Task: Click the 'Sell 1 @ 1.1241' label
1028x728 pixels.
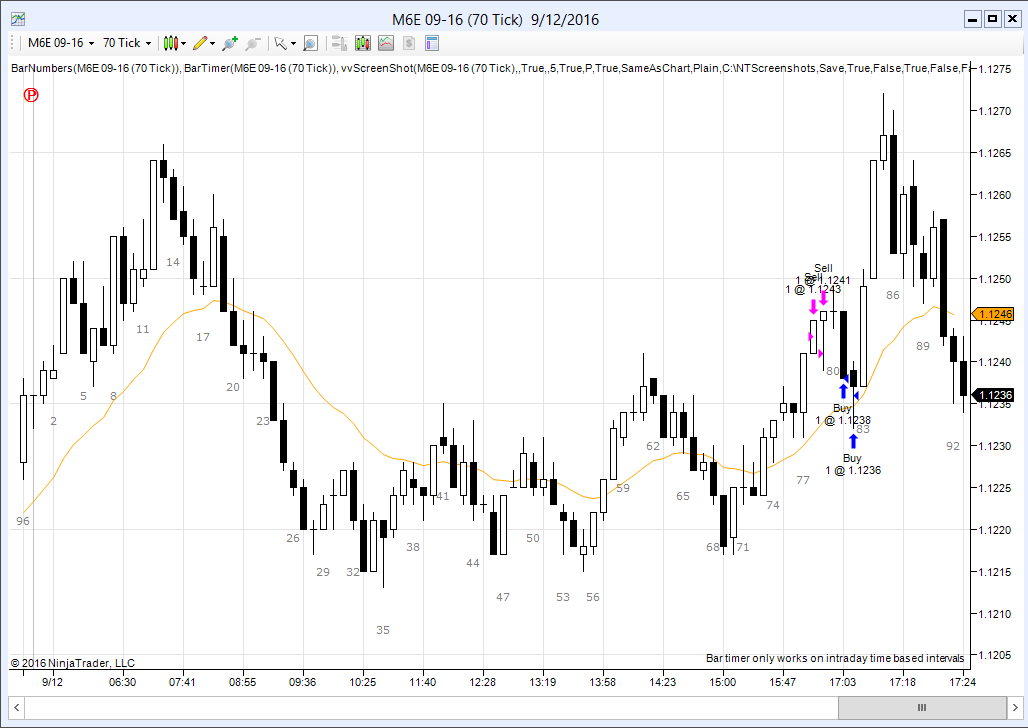Action: [823, 274]
